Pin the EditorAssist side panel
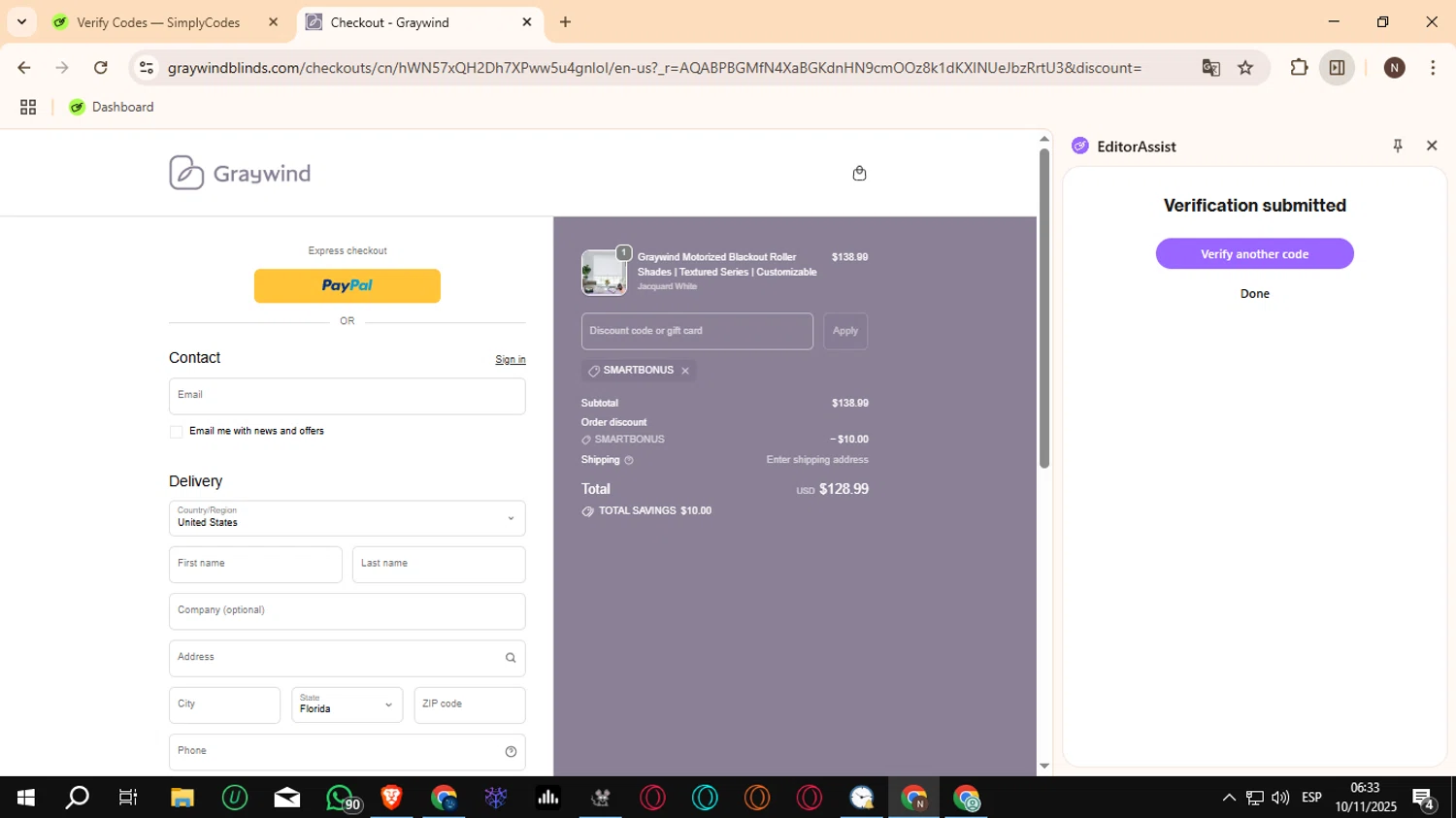1456x818 pixels. pos(1398,146)
